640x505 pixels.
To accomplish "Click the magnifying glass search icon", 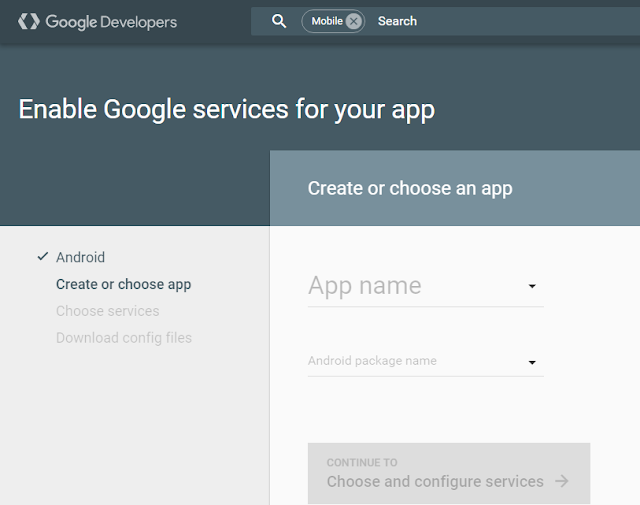I will coord(279,21).
